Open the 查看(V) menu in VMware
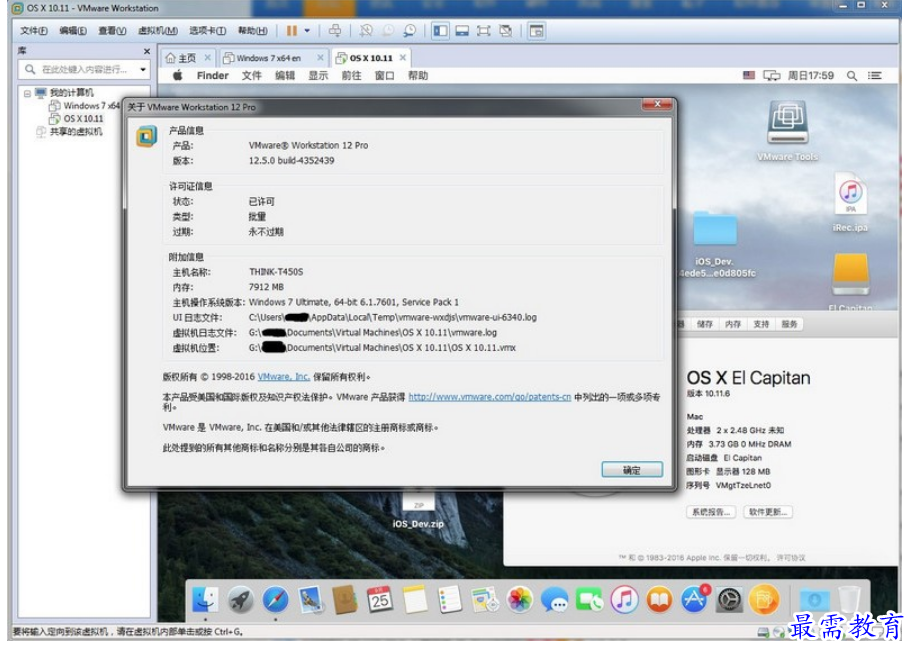The height and width of the screenshot is (658, 912). pos(112,30)
